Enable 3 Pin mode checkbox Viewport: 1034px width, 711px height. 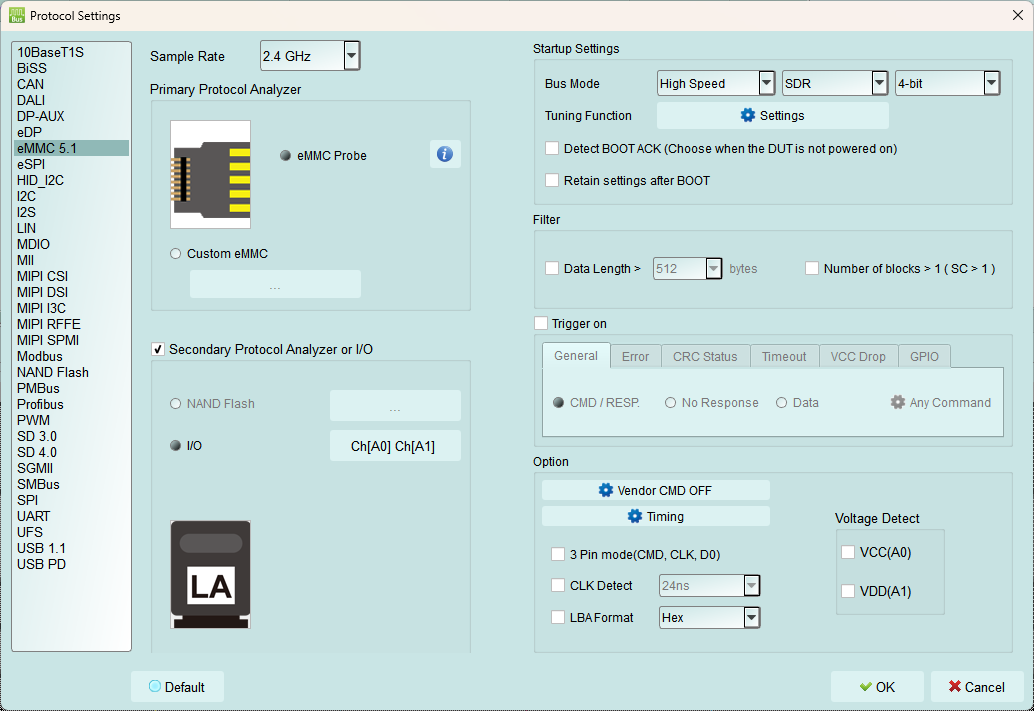[x=558, y=554]
